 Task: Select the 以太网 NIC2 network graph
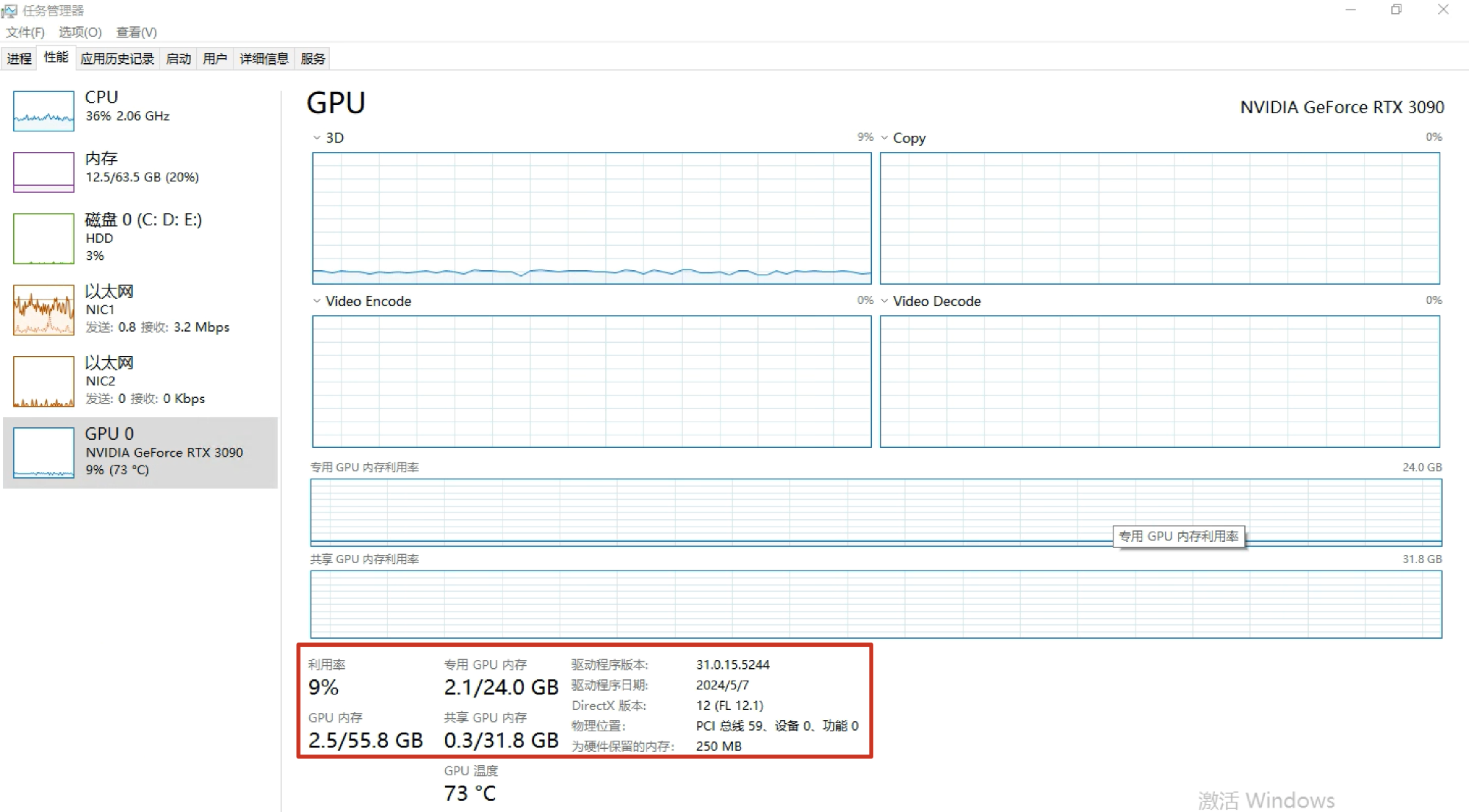point(43,381)
